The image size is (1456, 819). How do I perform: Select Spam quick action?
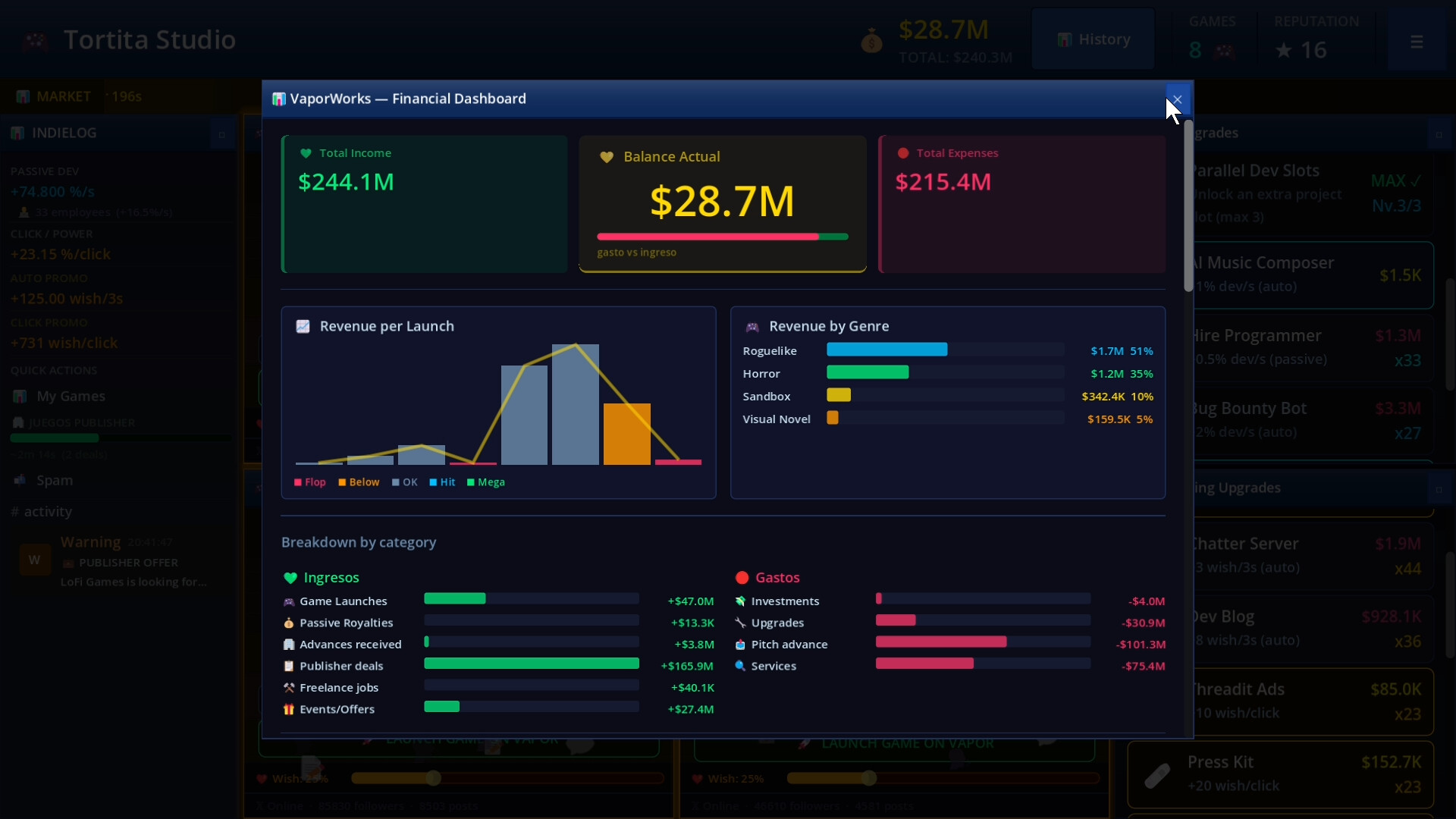(55, 480)
